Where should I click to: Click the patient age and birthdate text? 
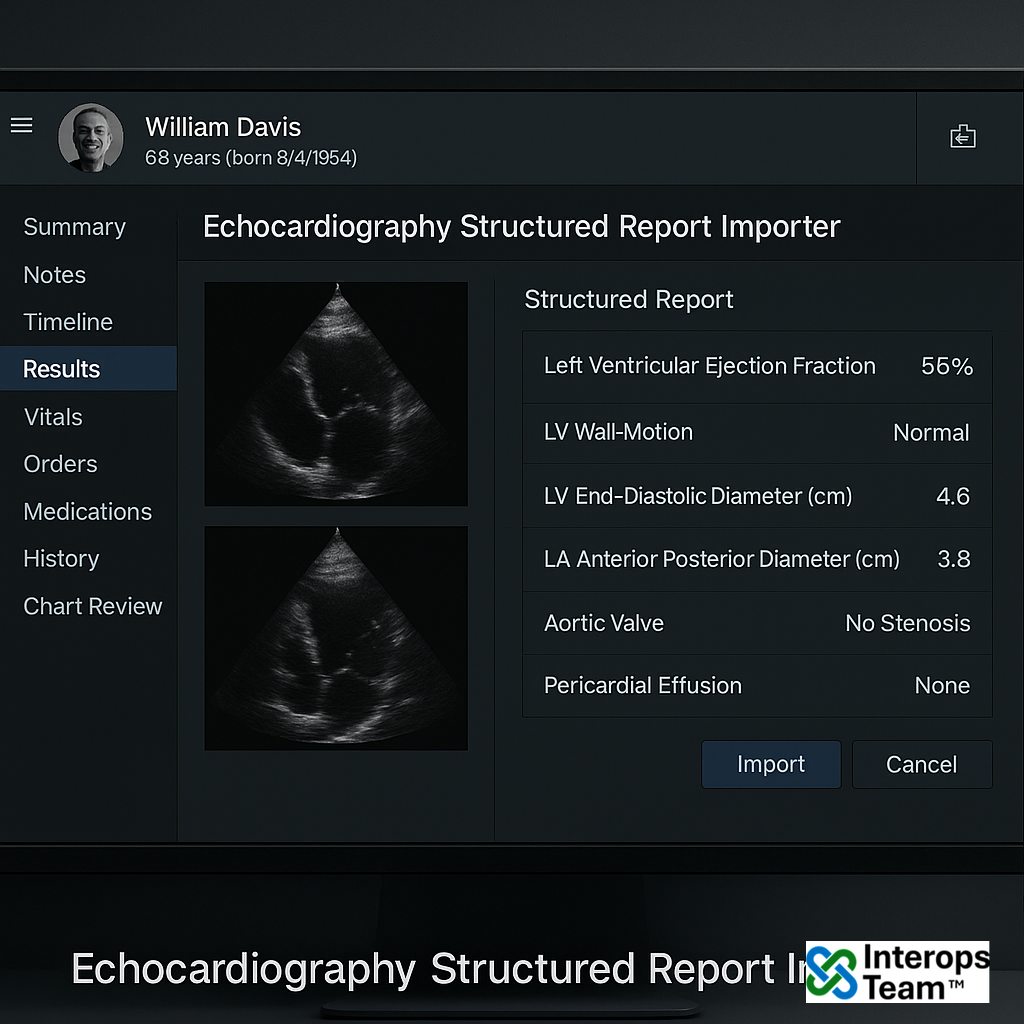251,157
